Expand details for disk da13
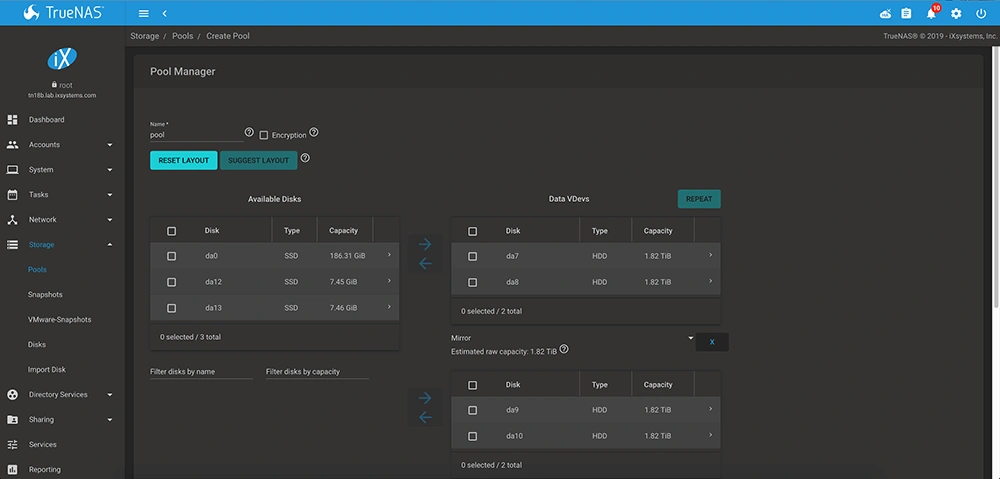 tap(388, 308)
